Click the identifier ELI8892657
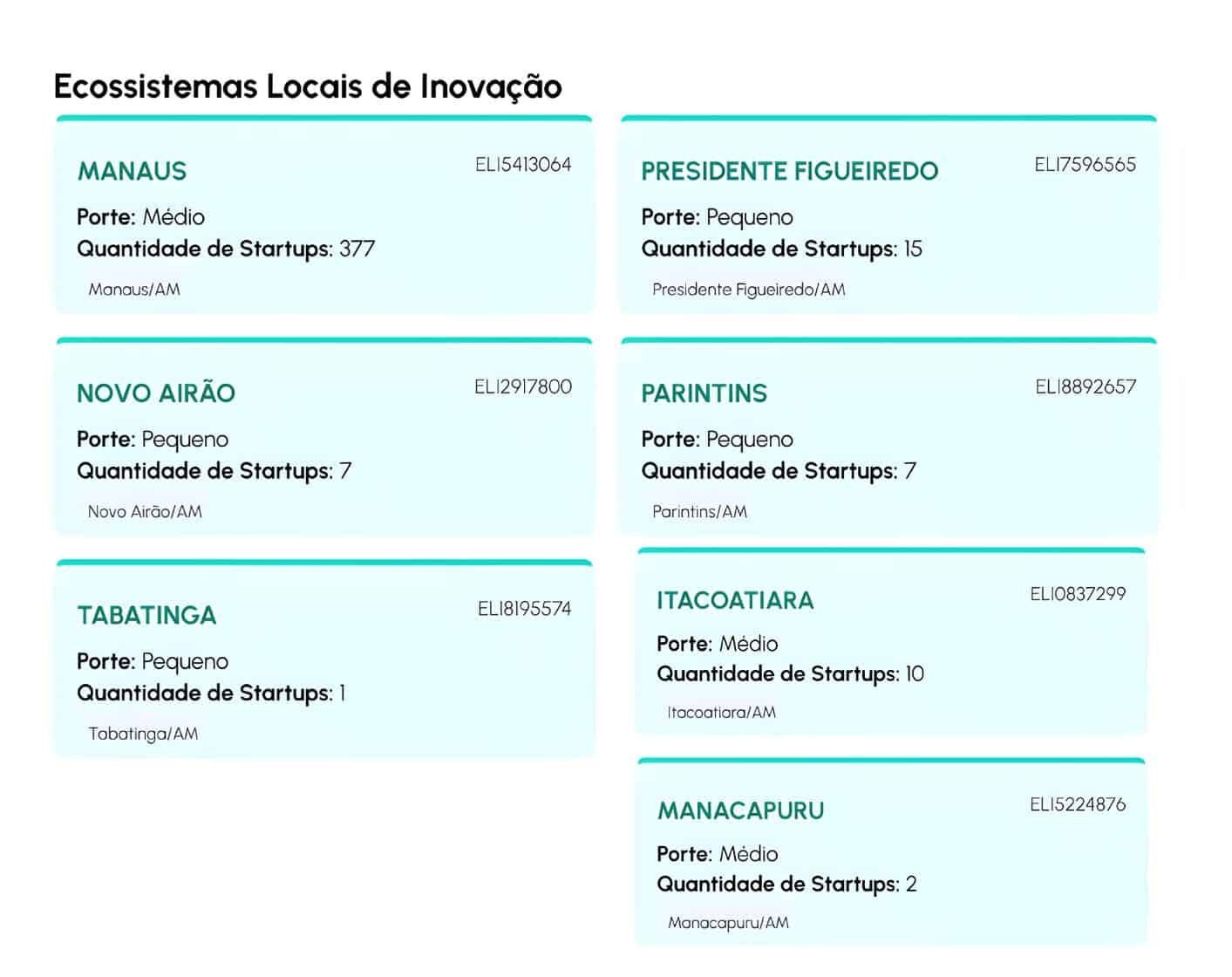This screenshot has height=977, width=1232. tap(1086, 387)
